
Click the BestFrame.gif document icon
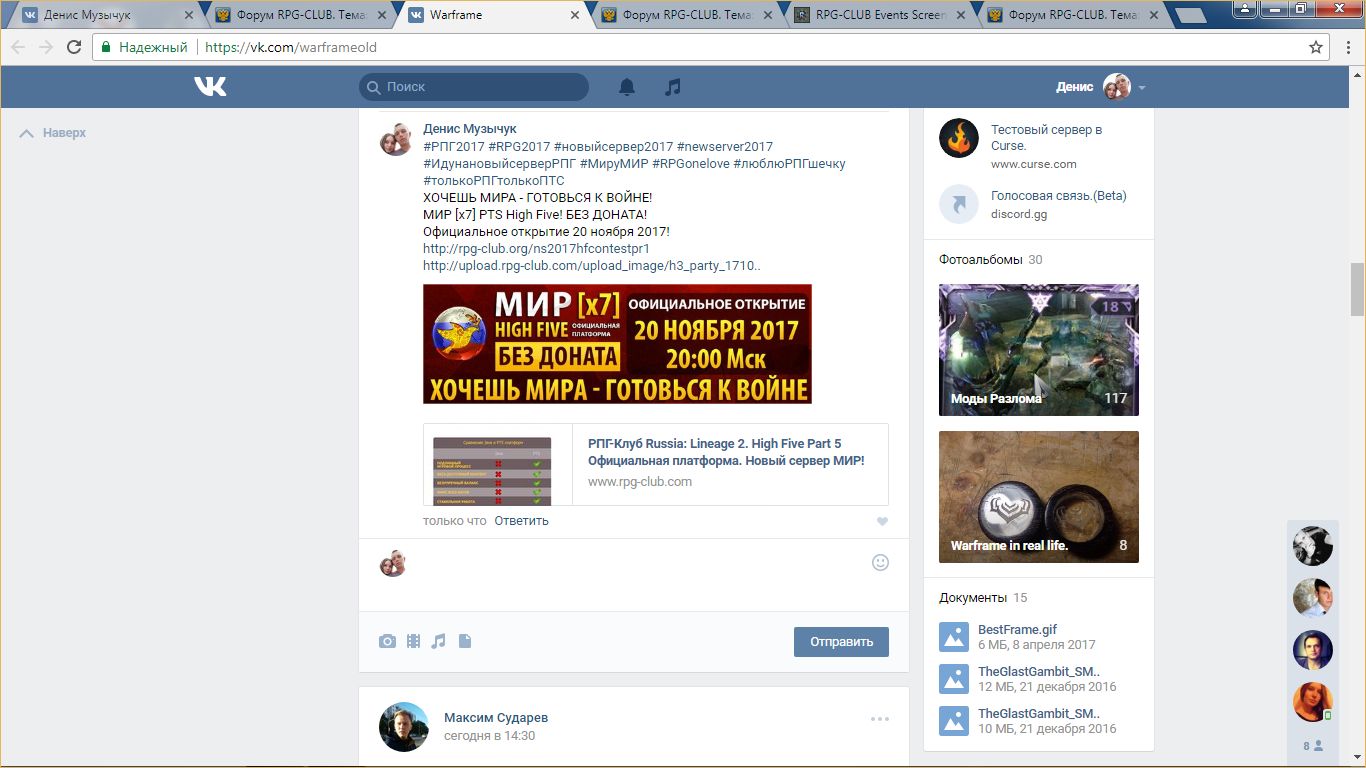click(954, 637)
